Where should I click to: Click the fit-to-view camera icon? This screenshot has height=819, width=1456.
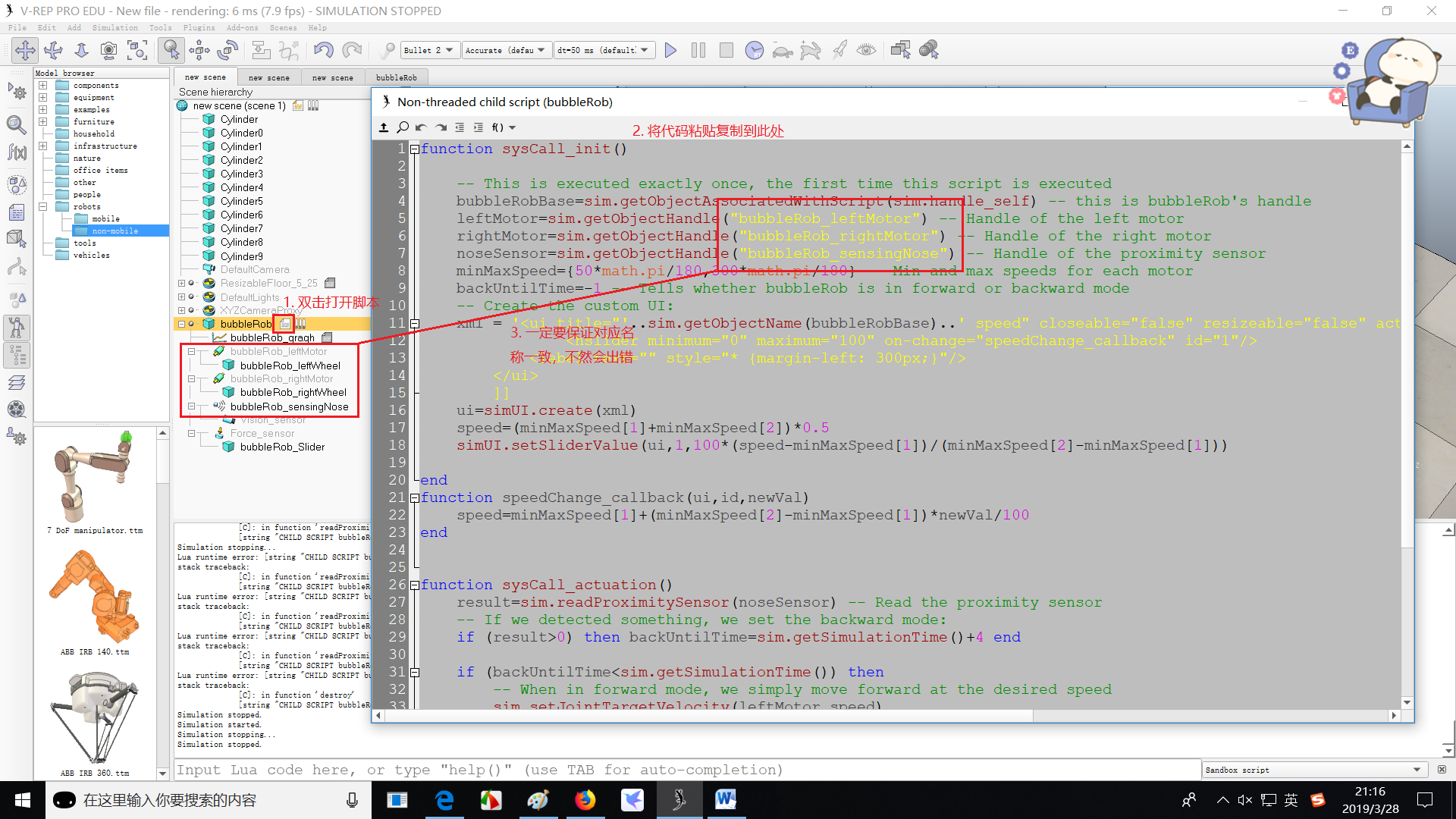[137, 51]
